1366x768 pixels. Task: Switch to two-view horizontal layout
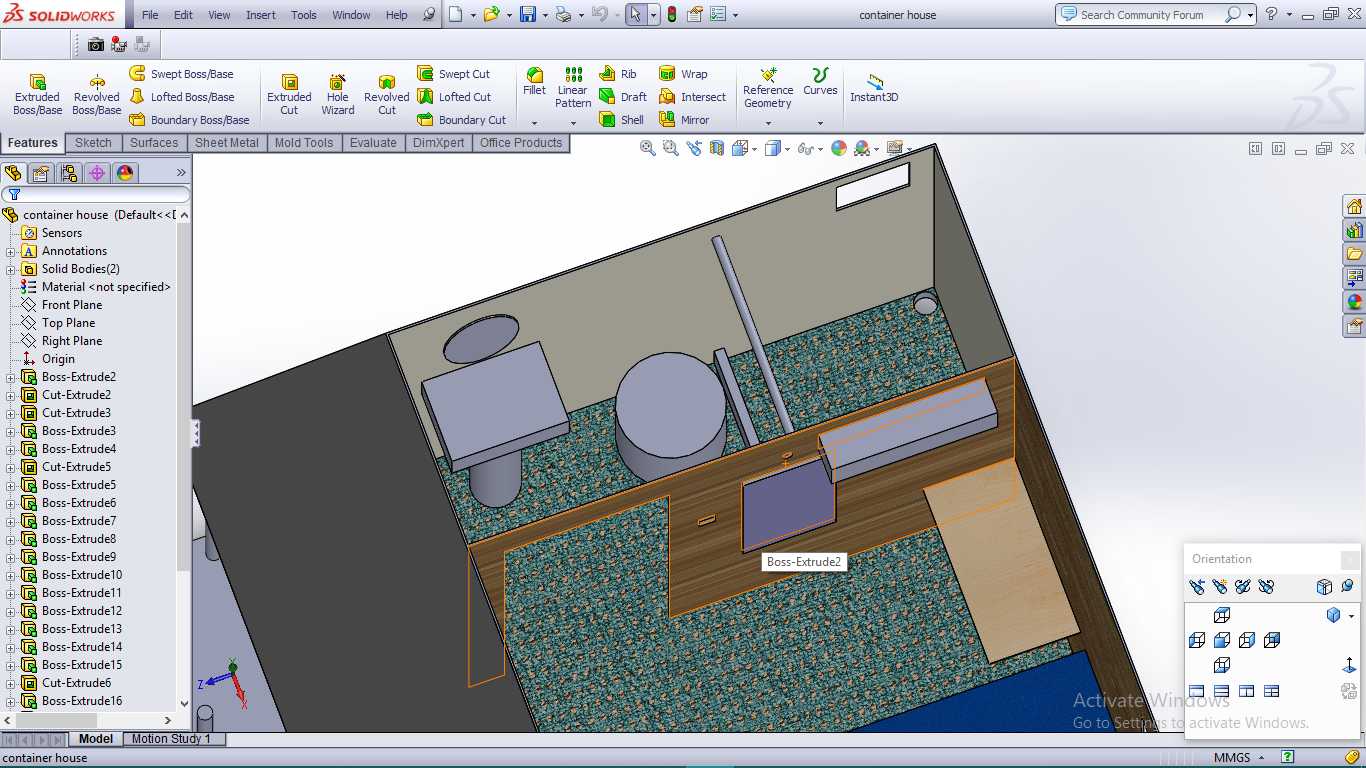click(x=1221, y=691)
